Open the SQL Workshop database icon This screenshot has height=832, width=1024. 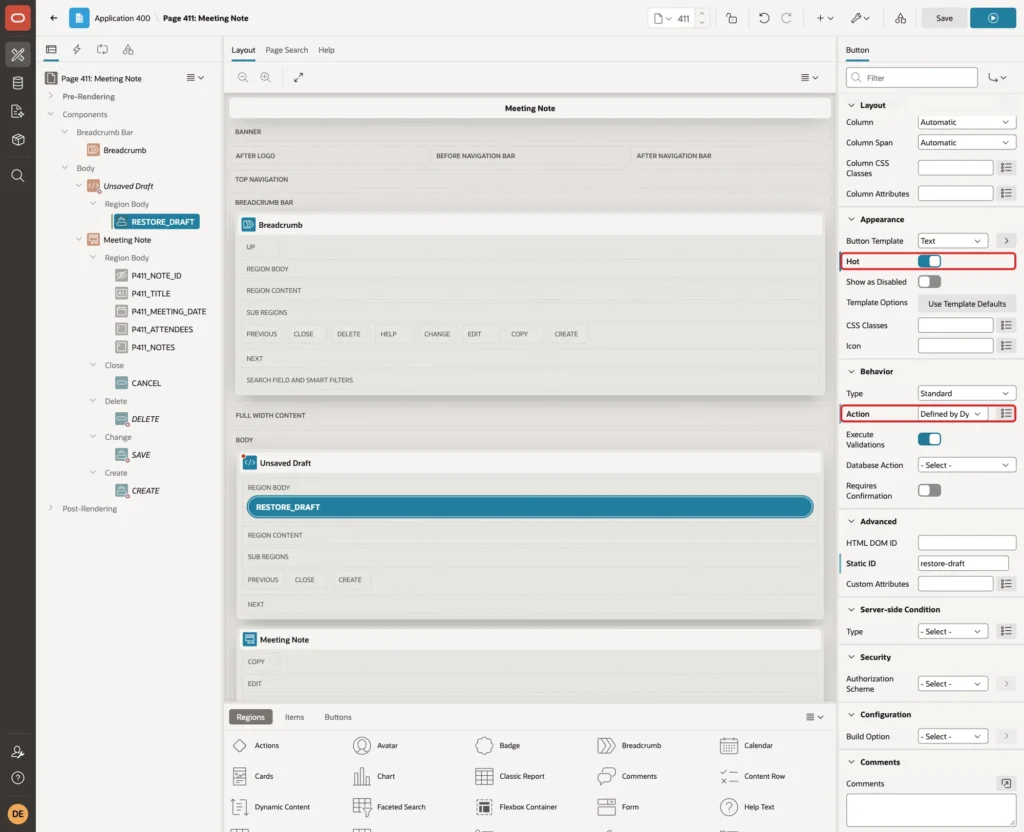point(18,83)
